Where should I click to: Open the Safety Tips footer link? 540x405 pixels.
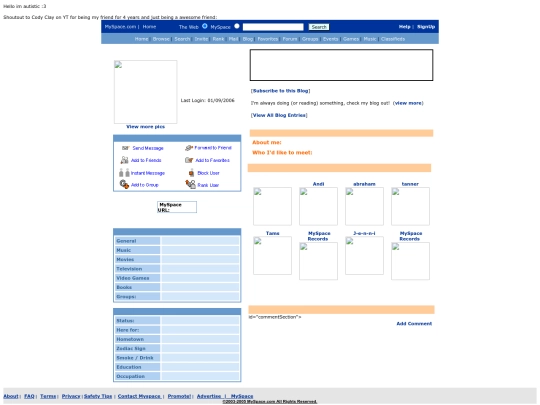98,396
